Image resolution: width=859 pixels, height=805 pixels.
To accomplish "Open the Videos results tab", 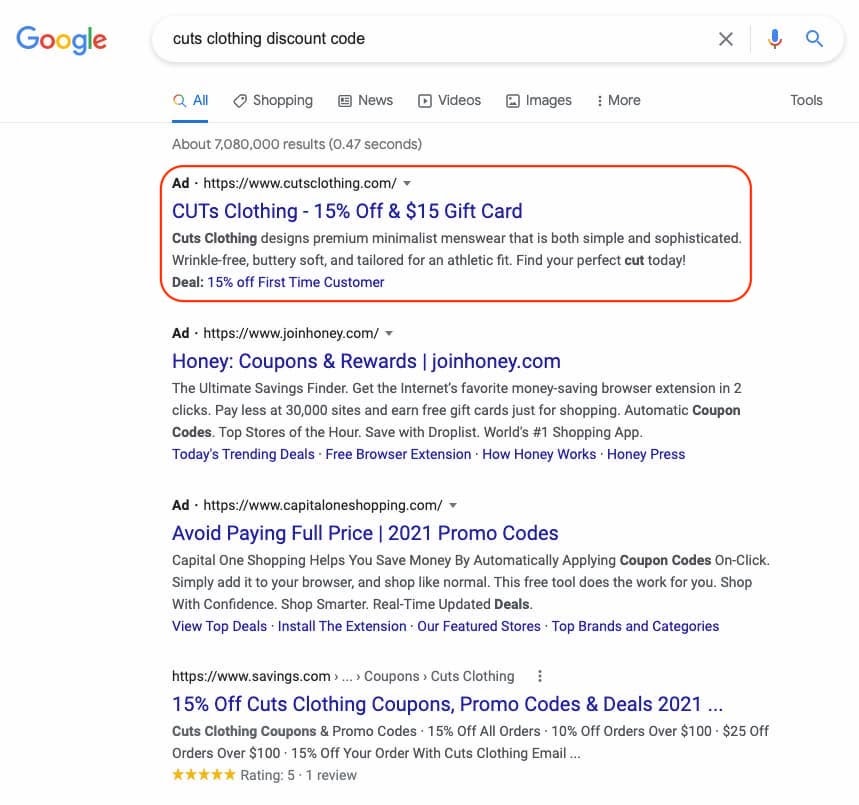I will click(449, 100).
